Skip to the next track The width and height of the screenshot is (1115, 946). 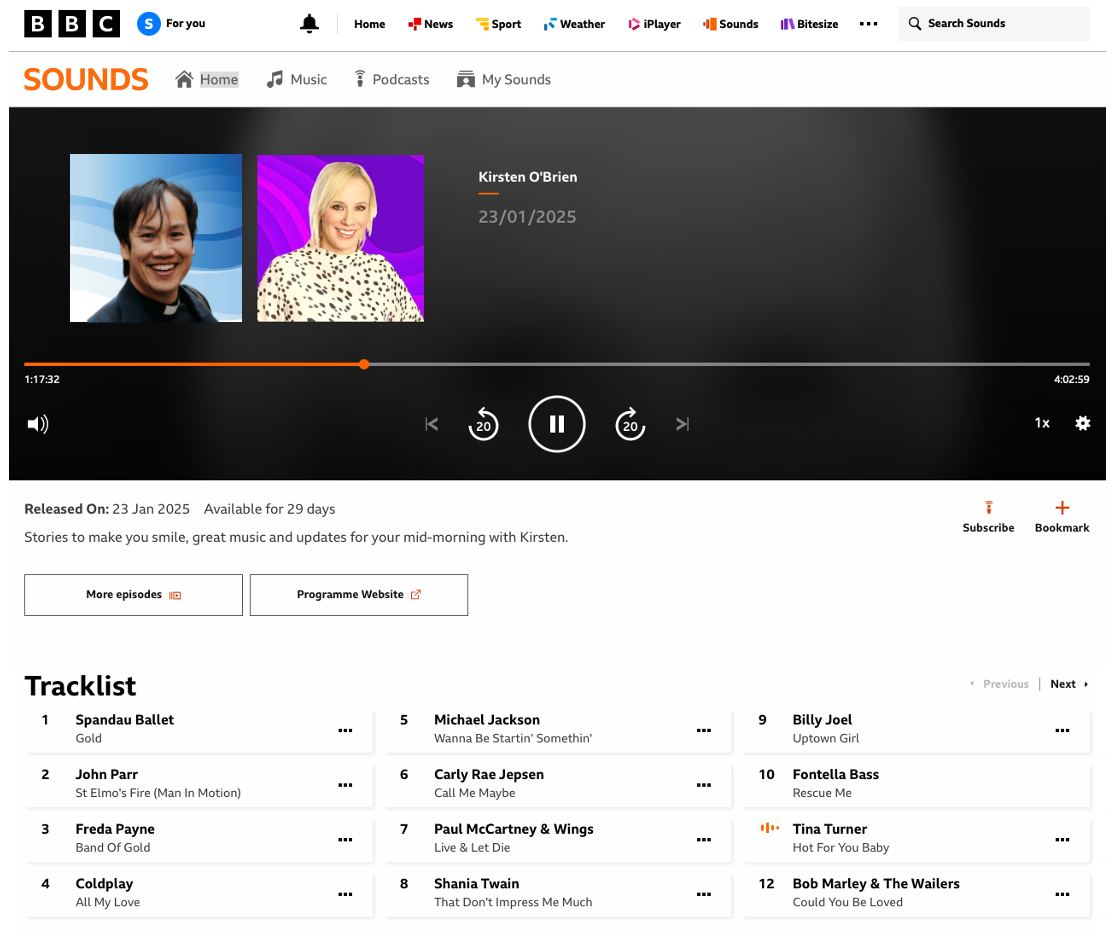[683, 424]
